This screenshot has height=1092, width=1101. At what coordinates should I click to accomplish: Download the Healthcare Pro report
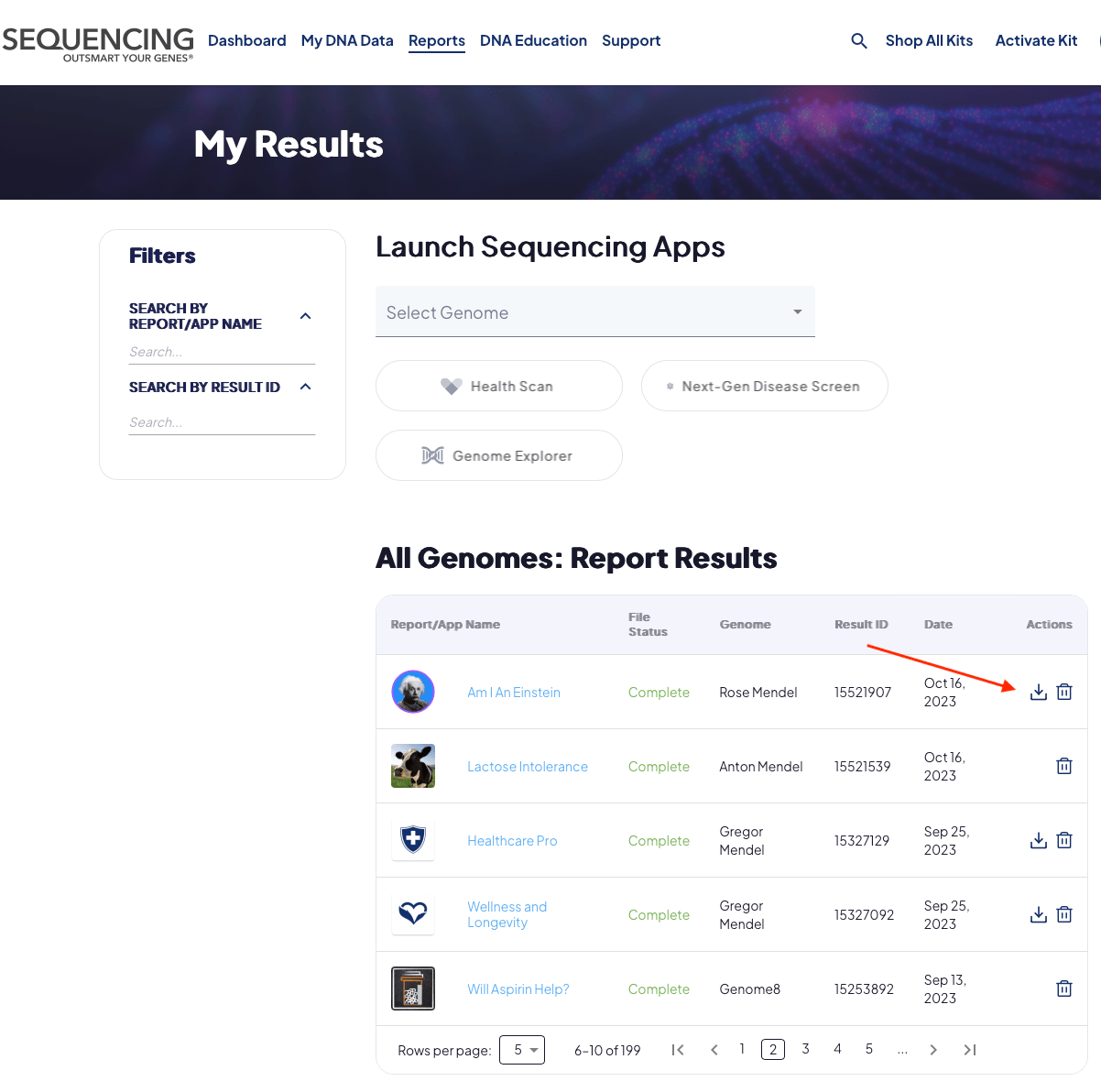(1038, 840)
